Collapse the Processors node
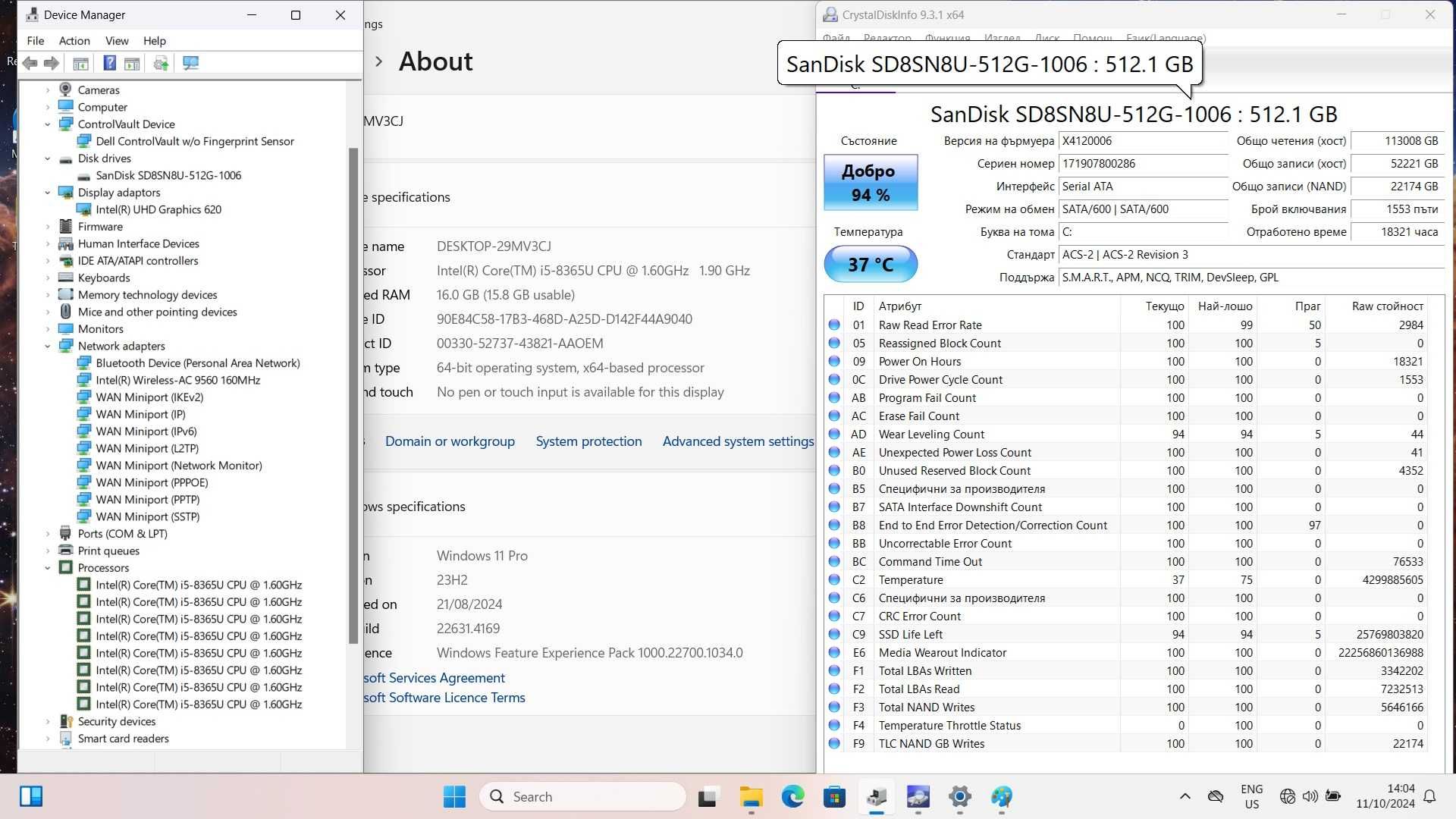1456x819 pixels. pyautogui.click(x=48, y=568)
